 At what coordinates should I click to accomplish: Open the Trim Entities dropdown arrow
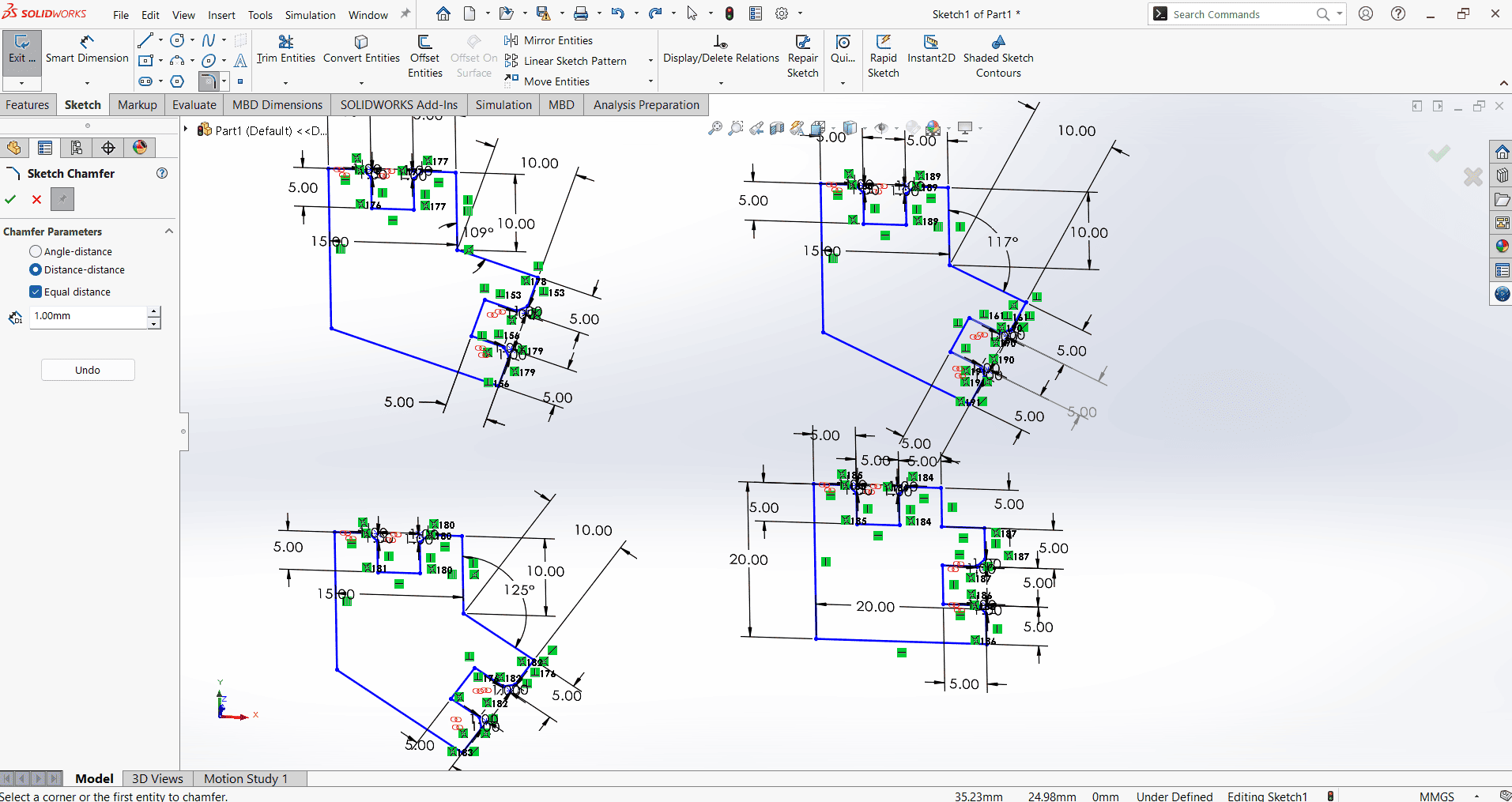pos(286,83)
